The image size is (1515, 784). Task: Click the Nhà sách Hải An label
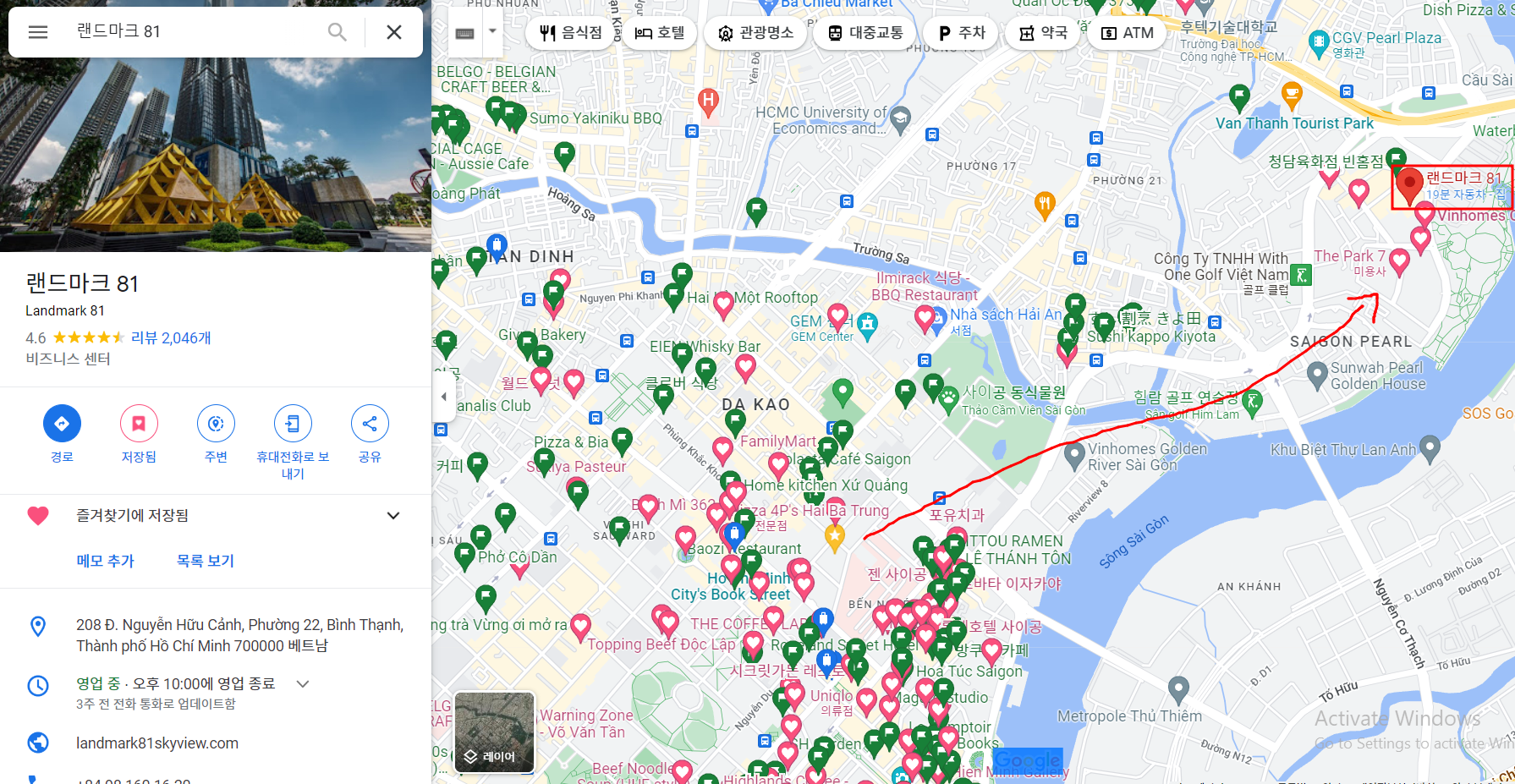(1006, 315)
